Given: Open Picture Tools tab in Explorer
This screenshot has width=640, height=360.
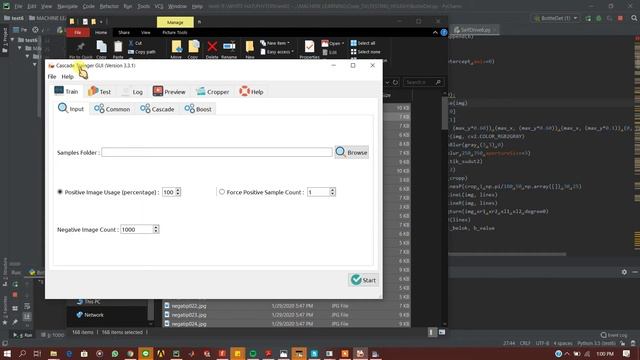Looking at the screenshot, I should click(175, 33).
